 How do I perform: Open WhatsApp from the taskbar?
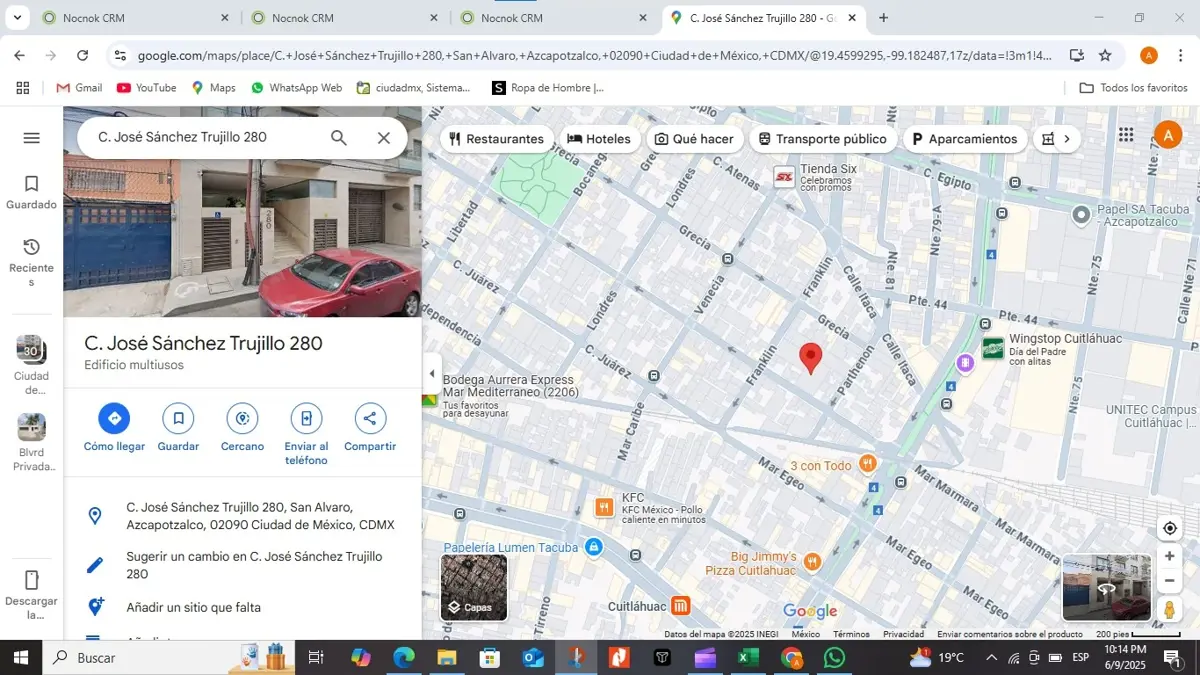pyautogui.click(x=834, y=657)
